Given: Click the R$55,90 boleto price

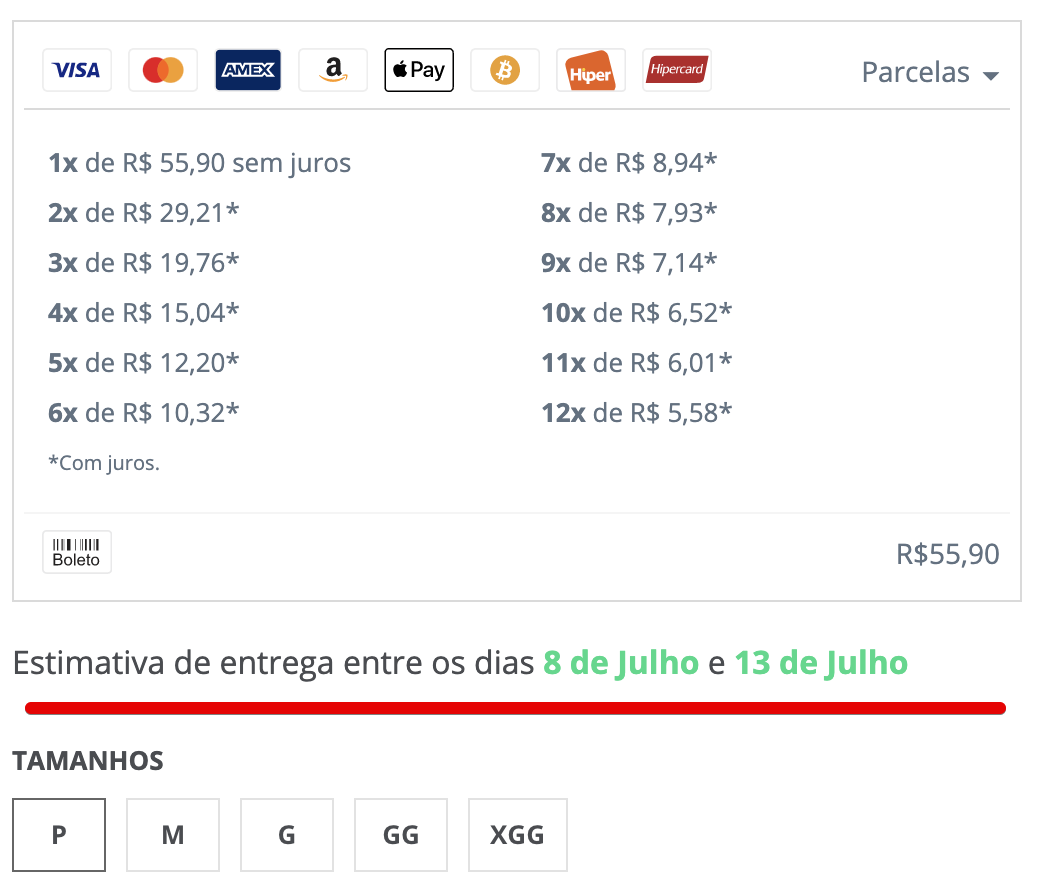Looking at the screenshot, I should tap(948, 554).
